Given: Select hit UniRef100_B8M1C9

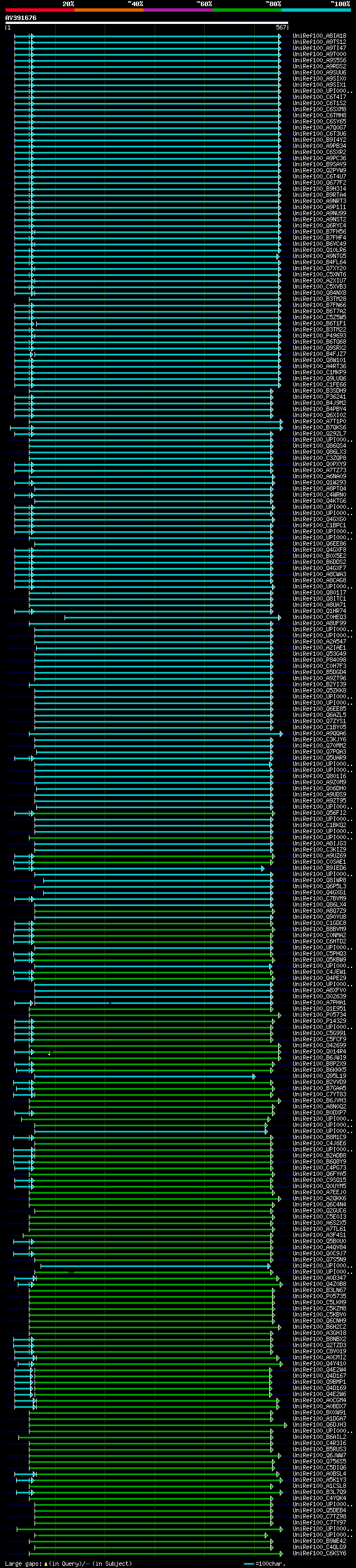Looking at the screenshot, I should 319,1137.
